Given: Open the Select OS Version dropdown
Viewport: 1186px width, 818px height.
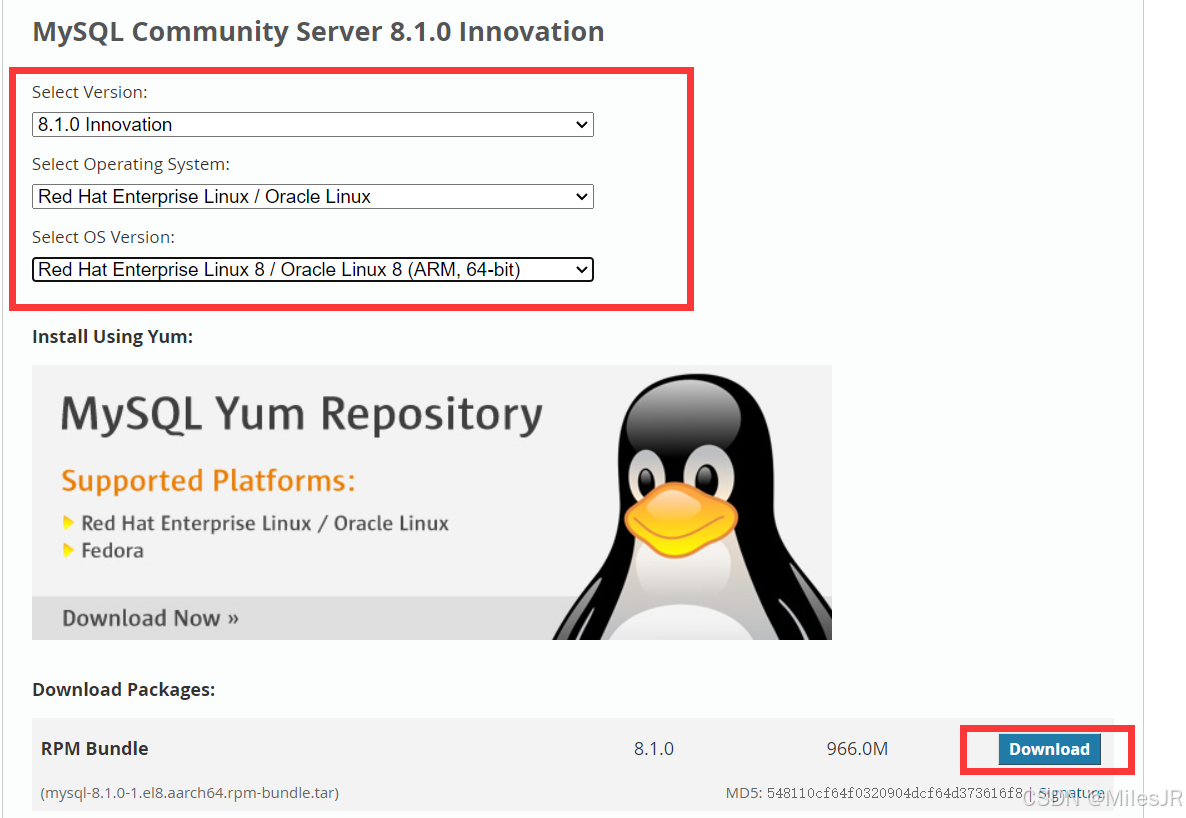Looking at the screenshot, I should coord(312,269).
